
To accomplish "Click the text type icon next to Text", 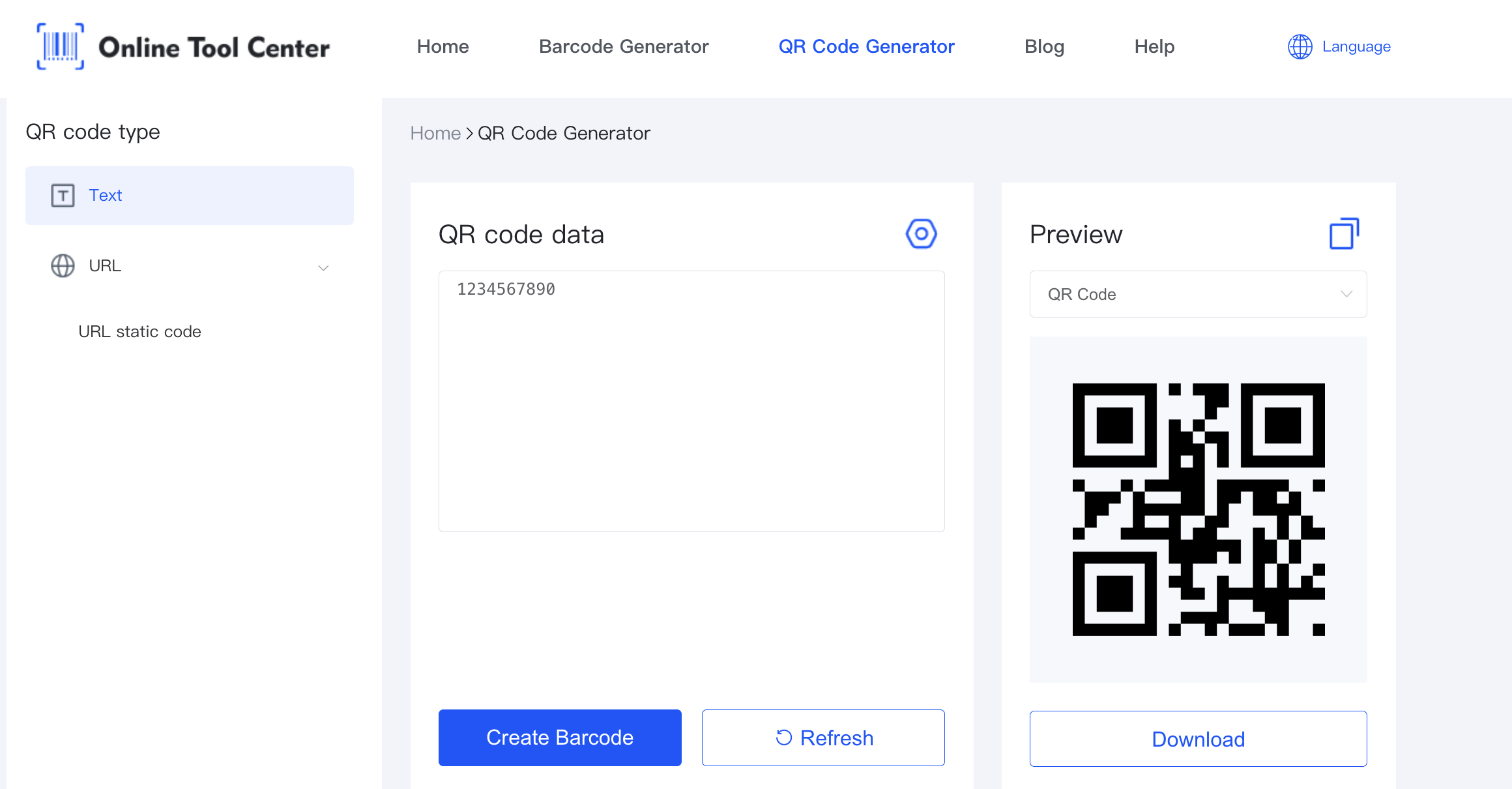I will 63,195.
